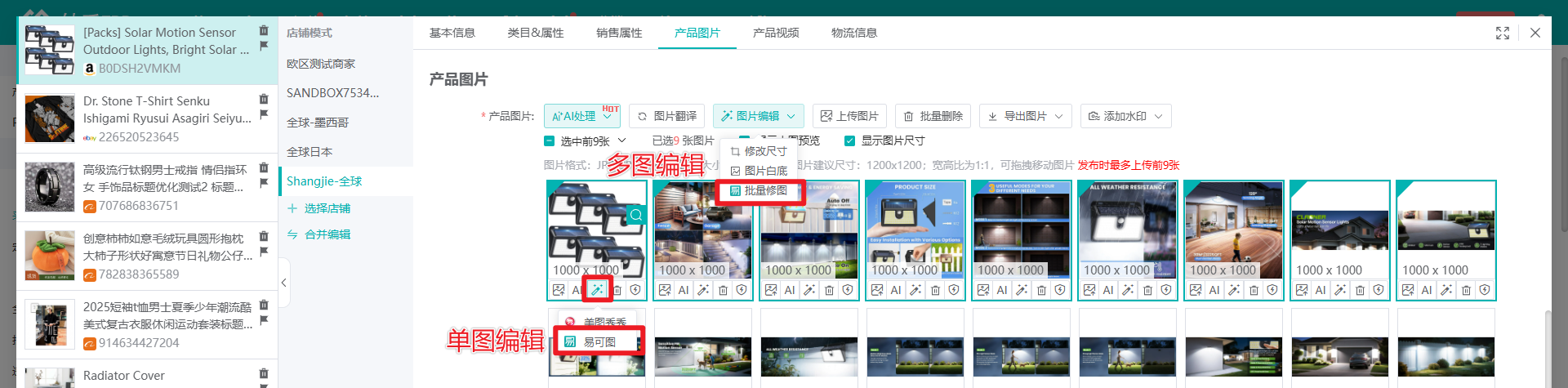Click lightning shield icon under fence/garage image
Image resolution: width=1568 pixels, height=388 pixels.
click(742, 290)
